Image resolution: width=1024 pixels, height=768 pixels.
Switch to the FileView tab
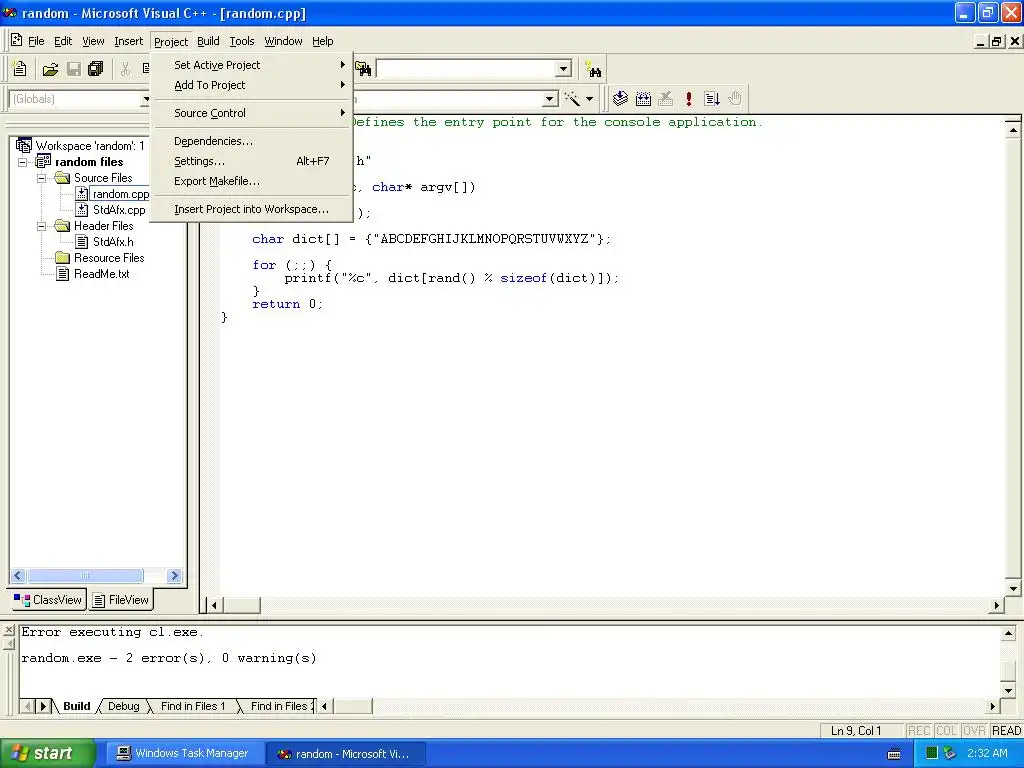tap(121, 600)
